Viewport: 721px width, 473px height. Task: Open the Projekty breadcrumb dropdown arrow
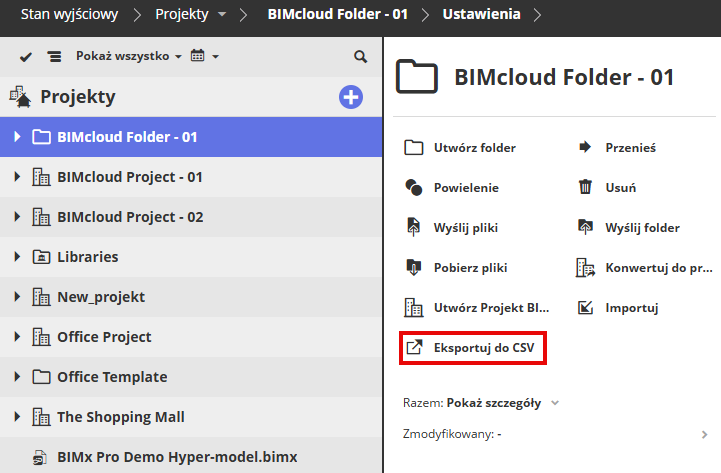[x=222, y=14]
